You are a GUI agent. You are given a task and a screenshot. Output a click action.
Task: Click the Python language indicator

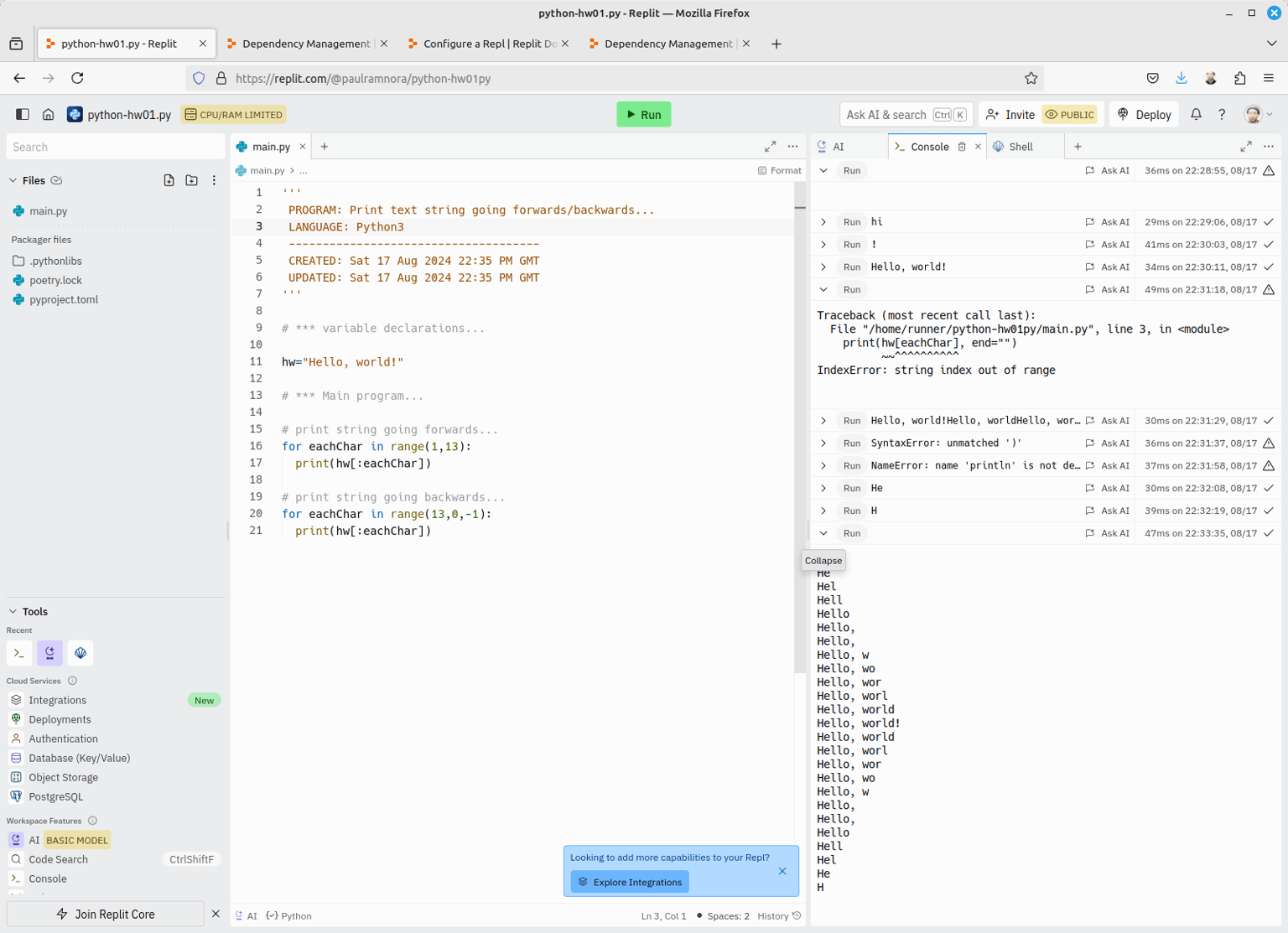click(x=289, y=916)
